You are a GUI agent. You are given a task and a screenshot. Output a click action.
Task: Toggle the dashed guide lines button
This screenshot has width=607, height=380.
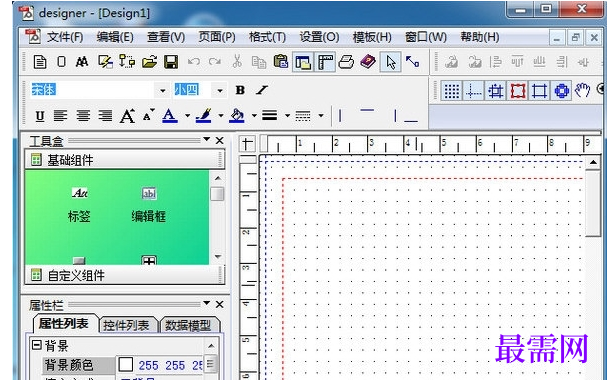click(x=473, y=91)
